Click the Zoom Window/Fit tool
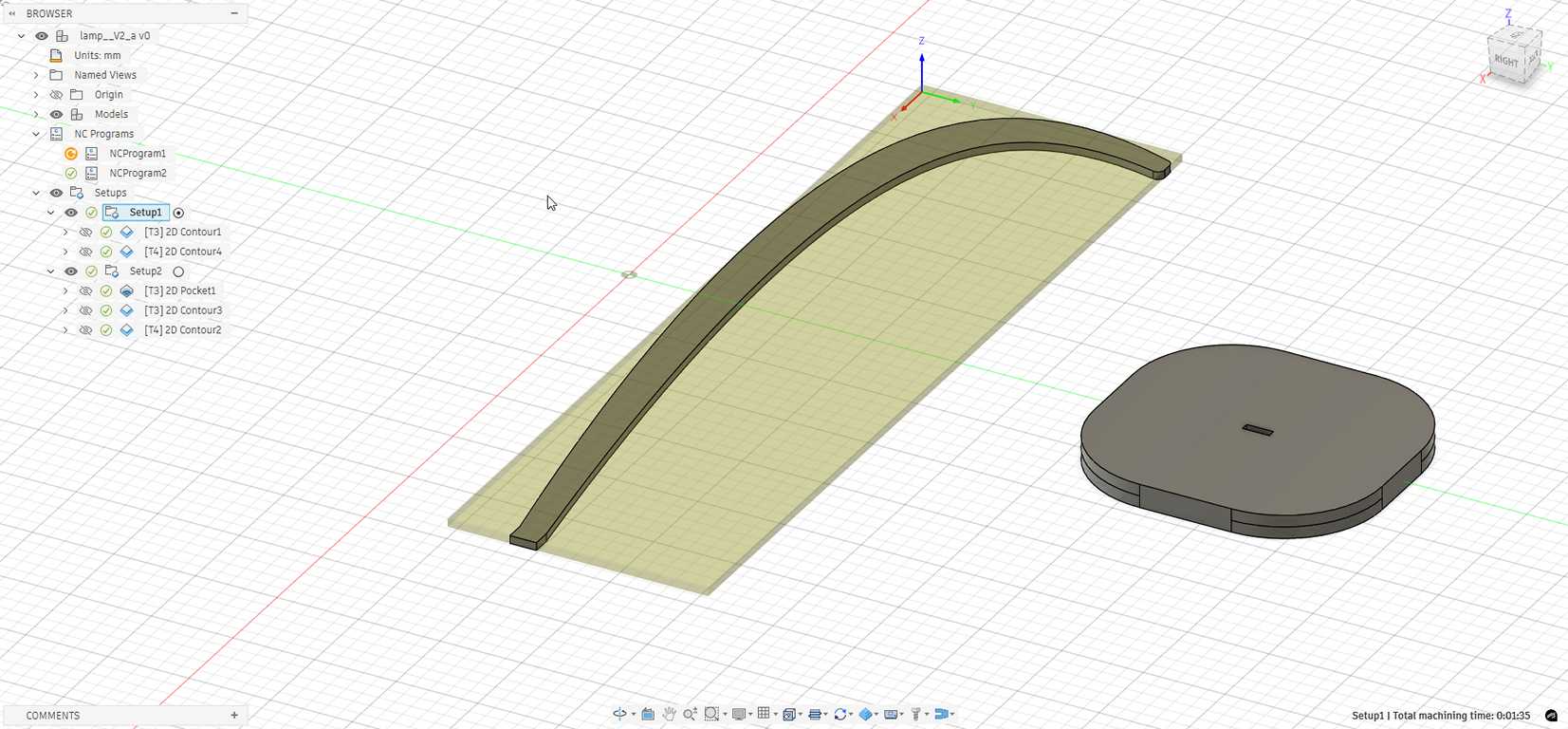 pyautogui.click(x=711, y=715)
